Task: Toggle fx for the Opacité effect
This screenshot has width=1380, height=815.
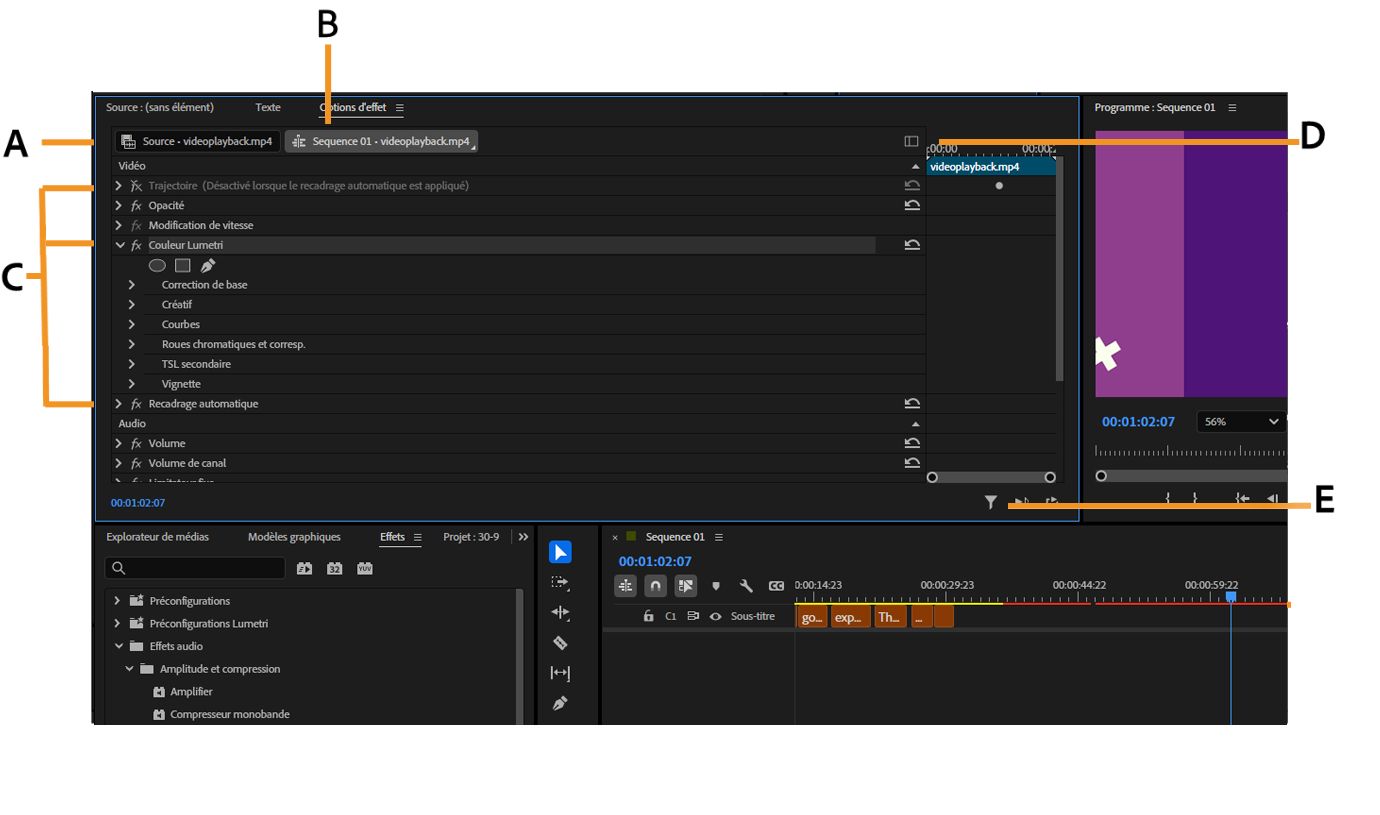Action: [x=137, y=206]
